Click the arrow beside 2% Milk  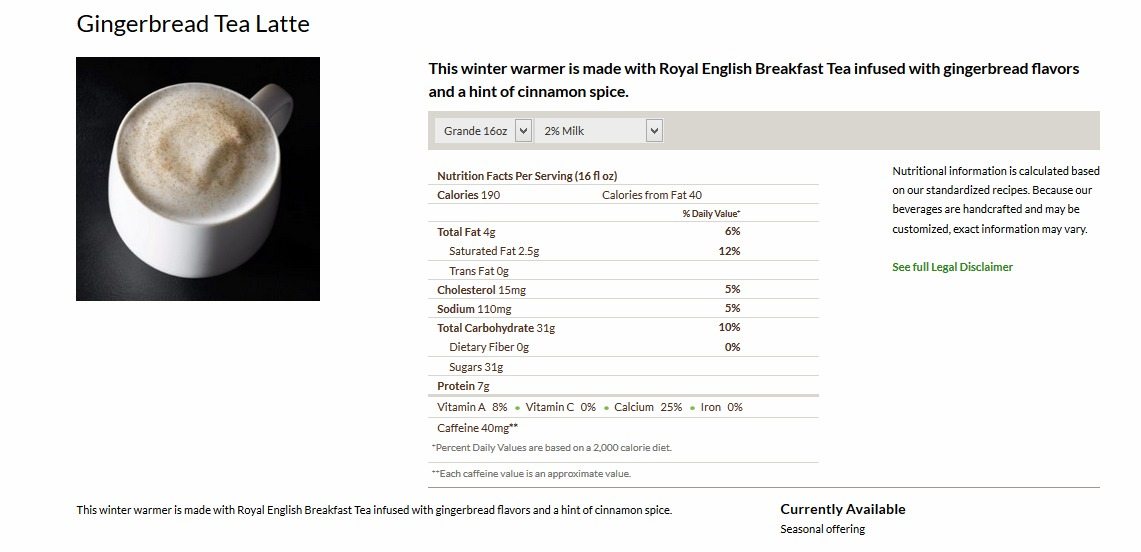pyautogui.click(x=654, y=131)
